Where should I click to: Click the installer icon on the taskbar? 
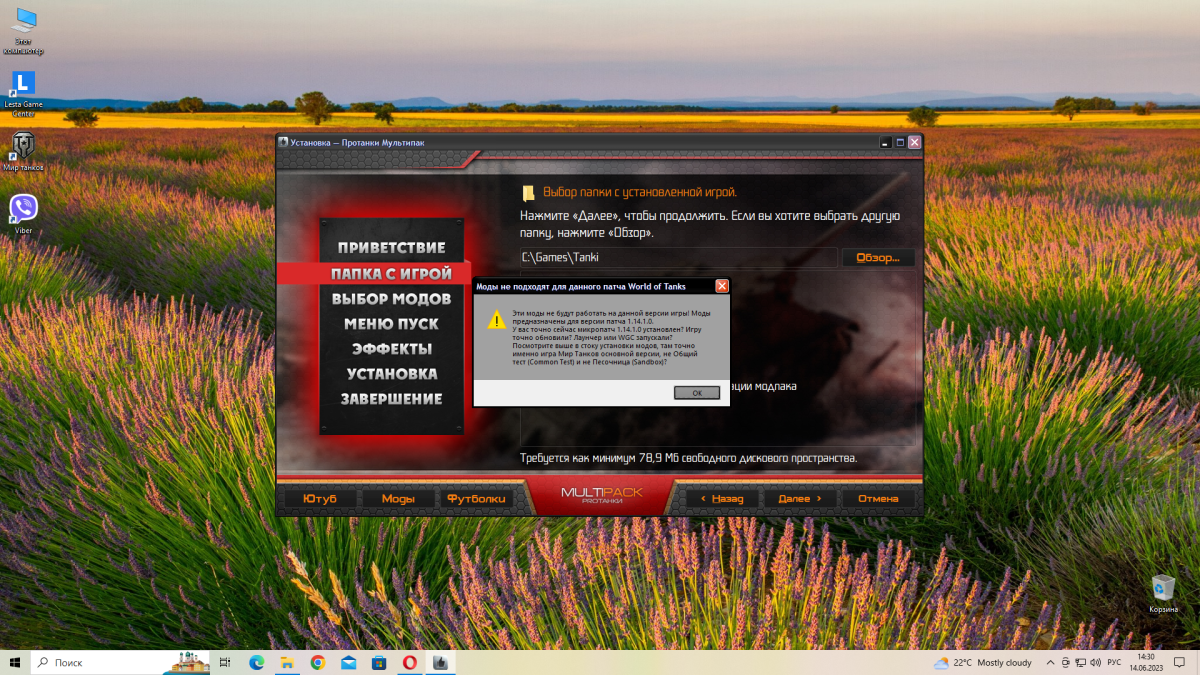click(441, 662)
